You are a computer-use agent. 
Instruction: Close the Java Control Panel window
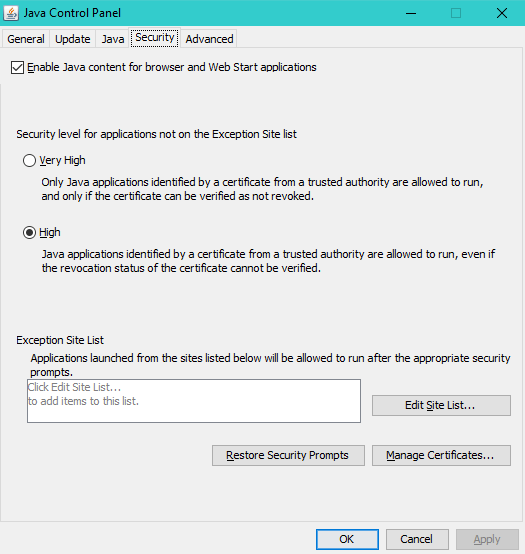pos(502,13)
